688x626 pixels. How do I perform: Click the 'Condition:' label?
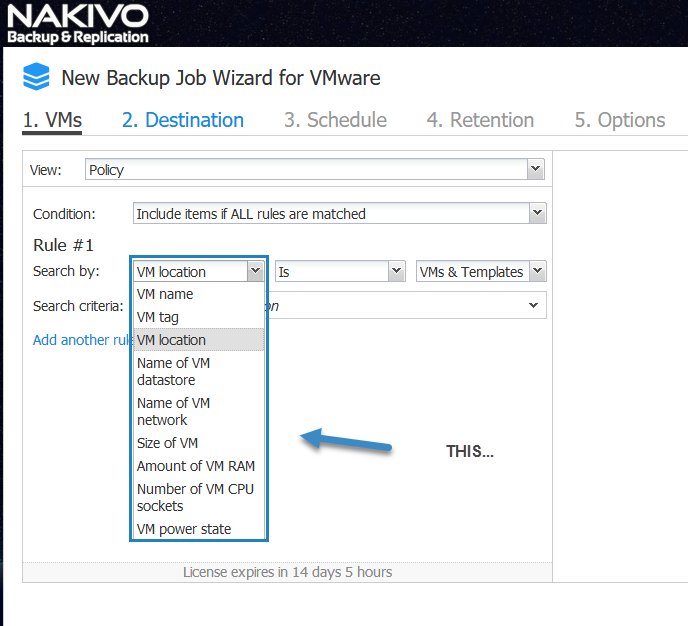pyautogui.click(x=64, y=214)
